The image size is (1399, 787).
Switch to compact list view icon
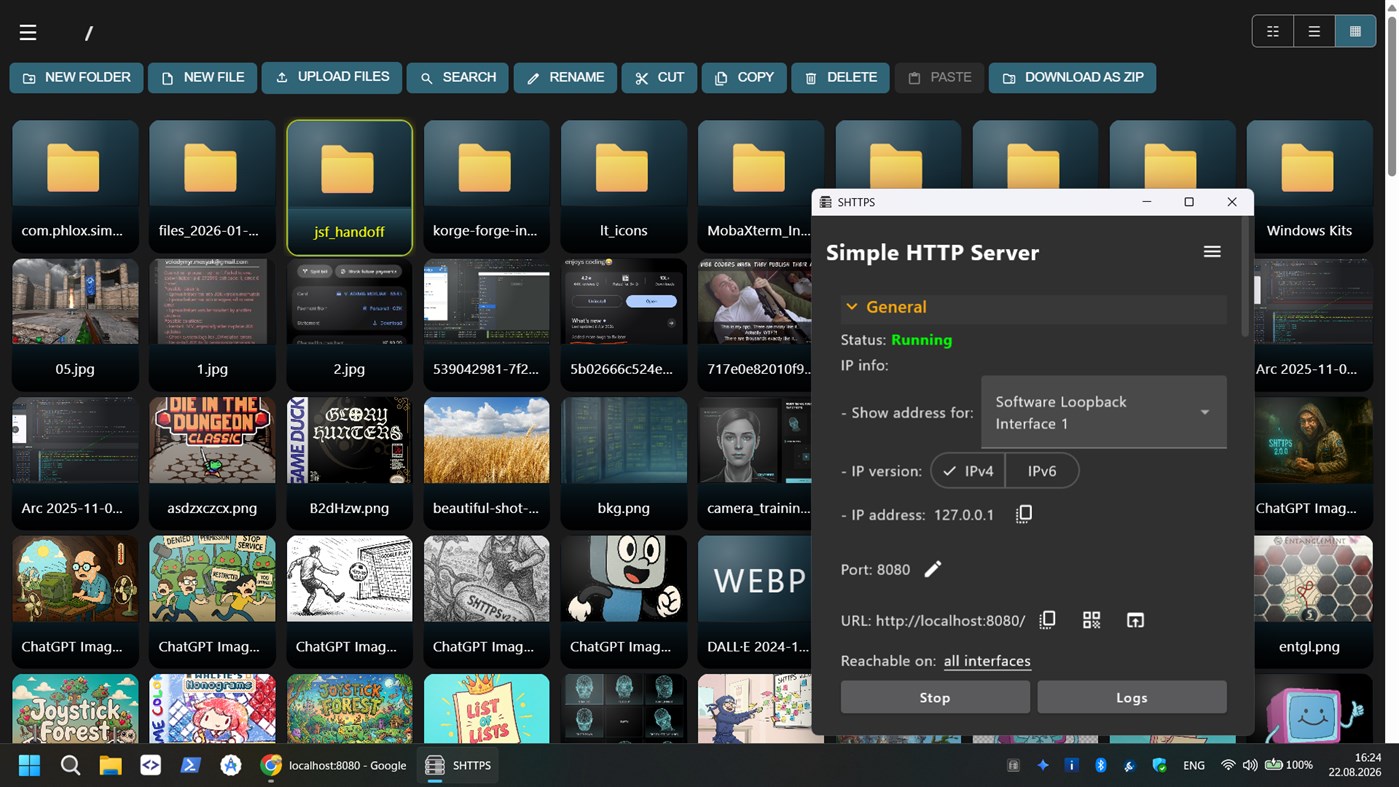[1273, 31]
